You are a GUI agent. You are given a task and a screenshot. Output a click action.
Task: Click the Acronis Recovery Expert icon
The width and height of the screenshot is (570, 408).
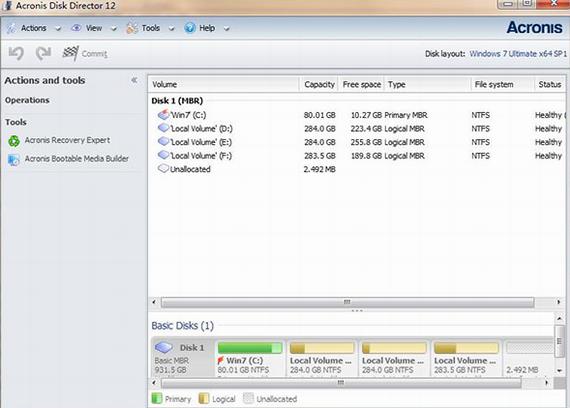[x=14, y=141]
